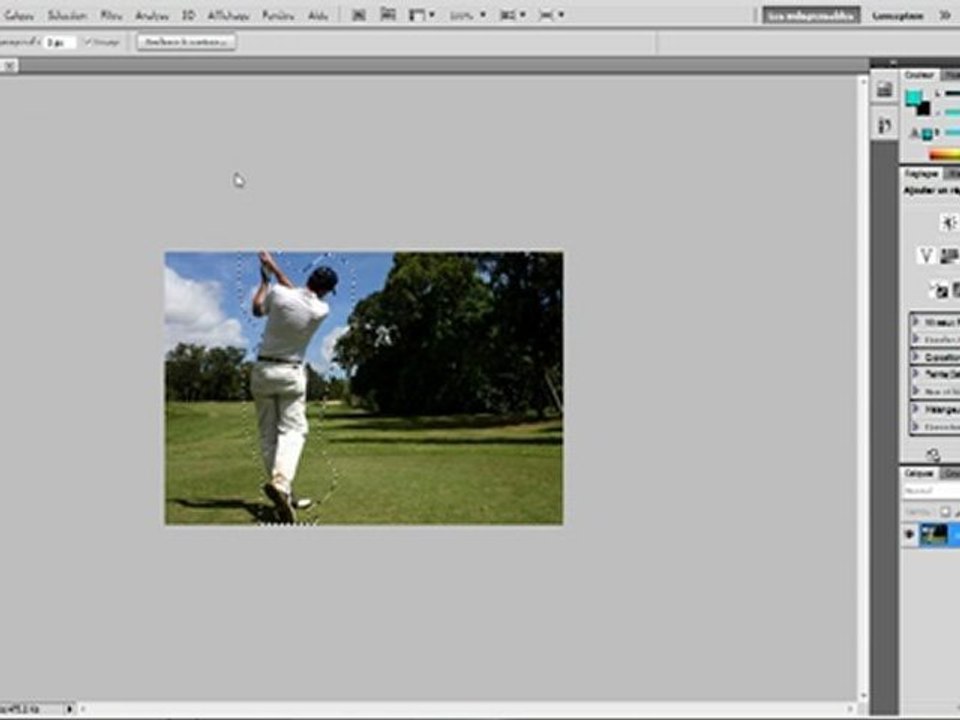The height and width of the screenshot is (720, 960).
Task: Open the Affichage menu
Action: tap(228, 15)
